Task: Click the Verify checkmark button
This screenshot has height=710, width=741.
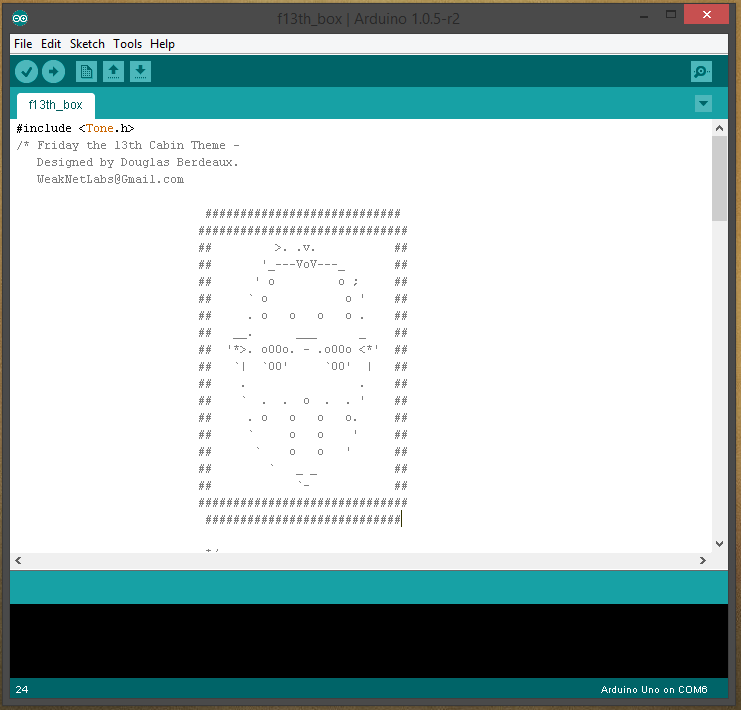Action: 26,72
